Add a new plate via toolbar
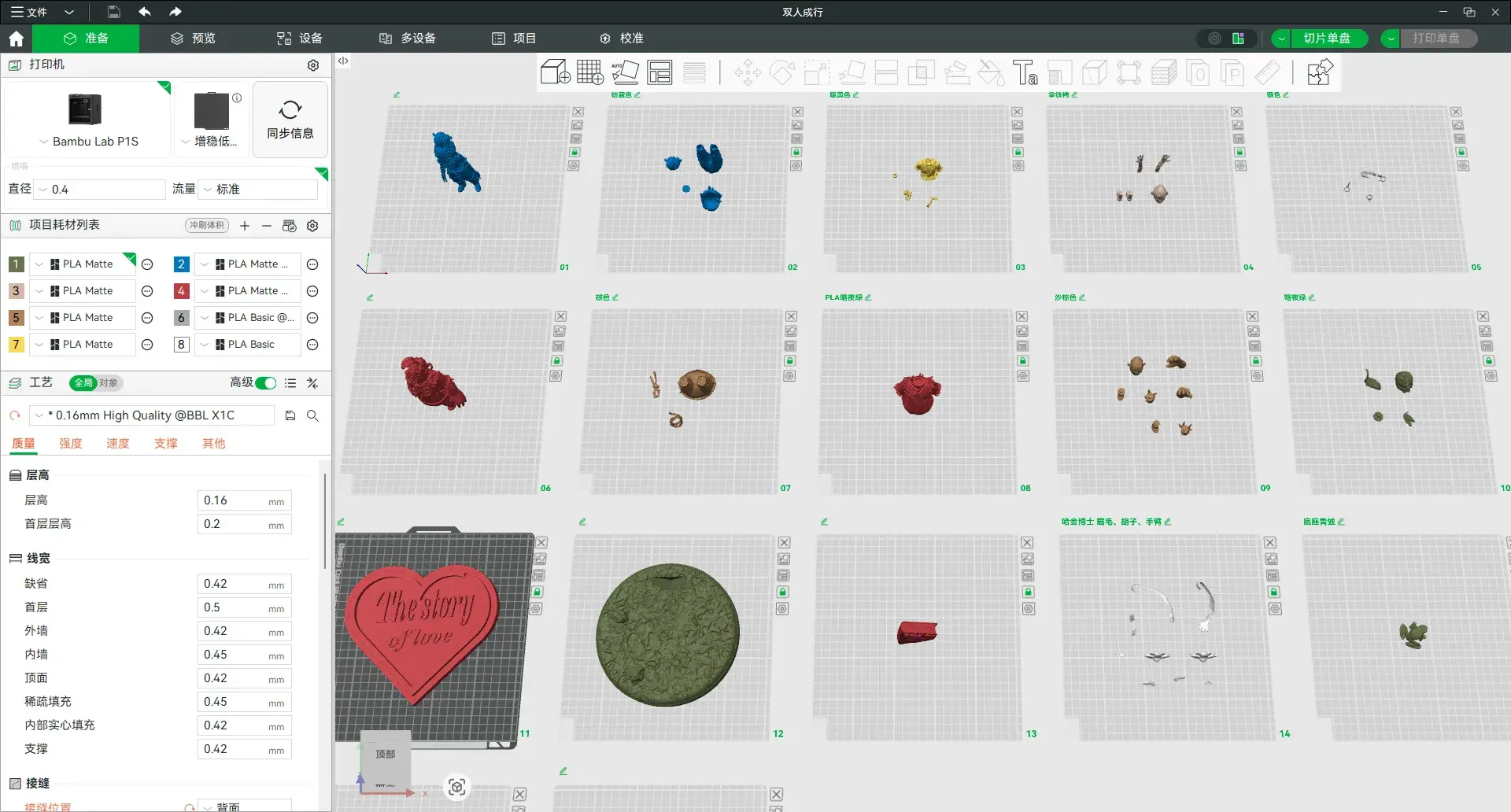Viewport: 1511px width, 812px height. tap(589, 72)
